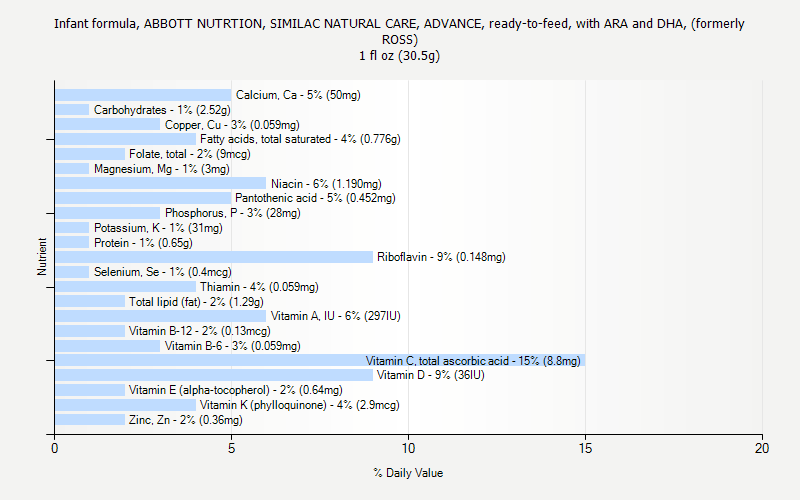Click the Calcium, Ca - 5% (50mg) label

(x=298, y=95)
